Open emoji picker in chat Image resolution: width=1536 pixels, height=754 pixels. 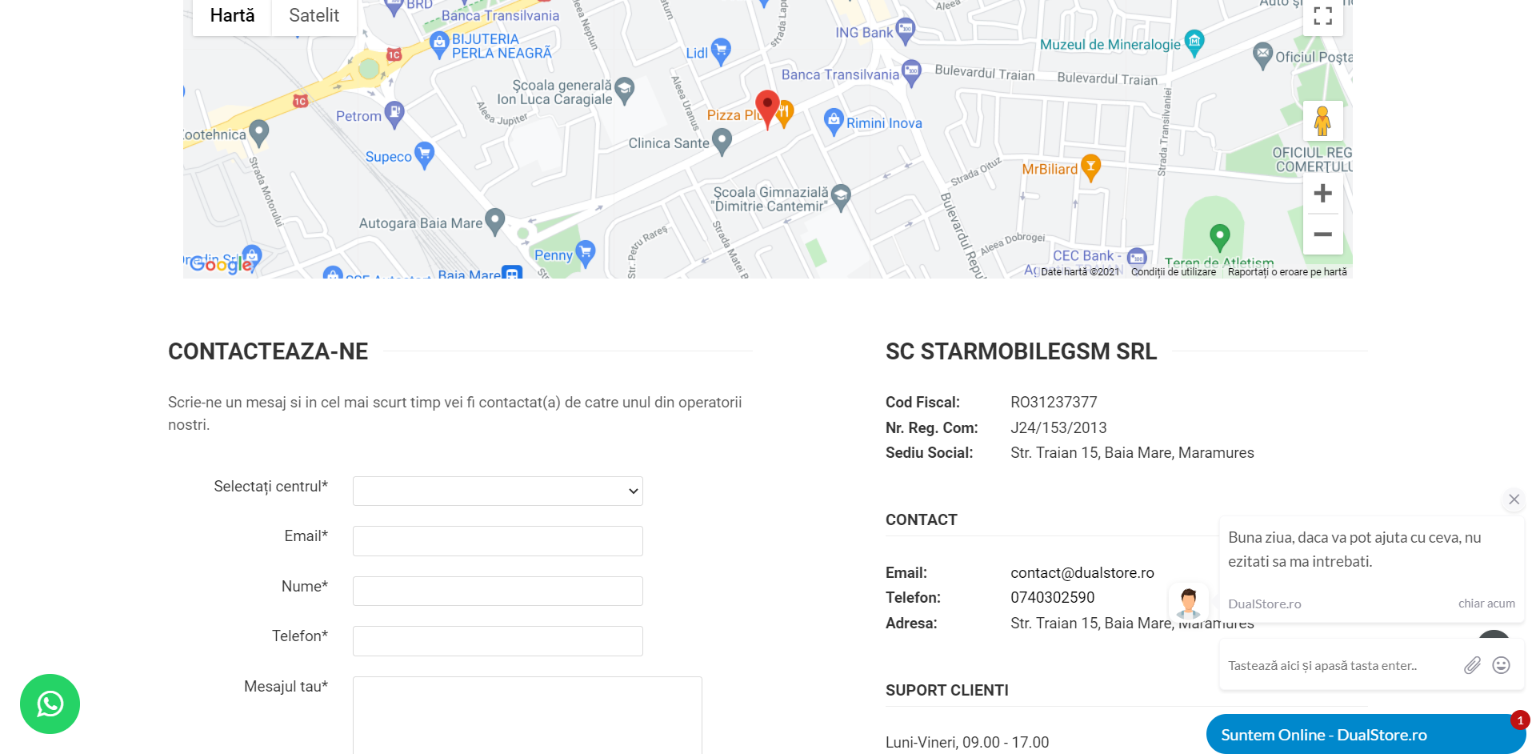pos(1501,665)
